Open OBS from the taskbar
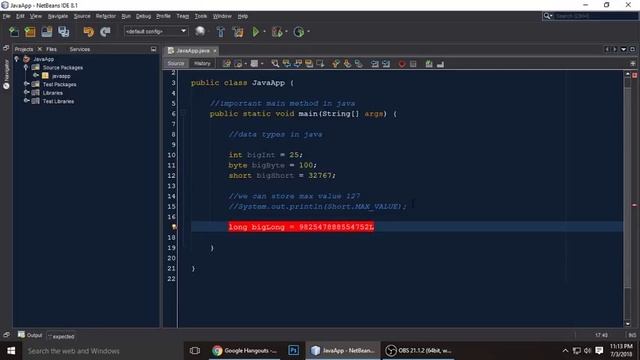The height and width of the screenshot is (360, 640). click(419, 351)
